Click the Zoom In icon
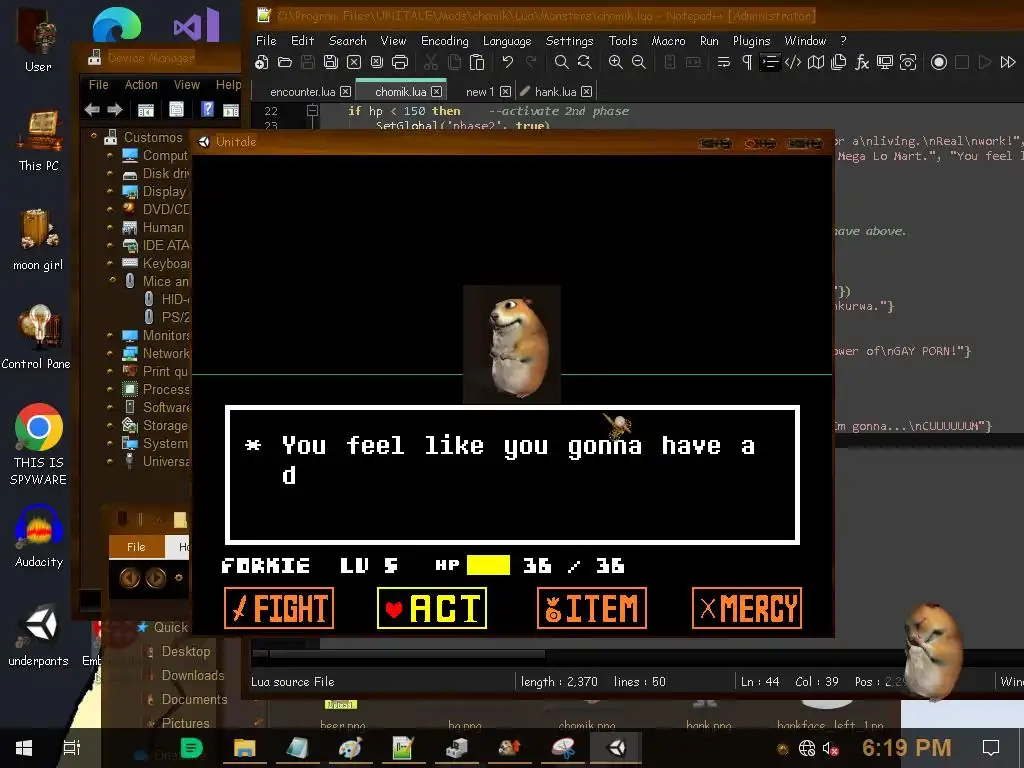The height and width of the screenshot is (768, 1024). tap(615, 62)
